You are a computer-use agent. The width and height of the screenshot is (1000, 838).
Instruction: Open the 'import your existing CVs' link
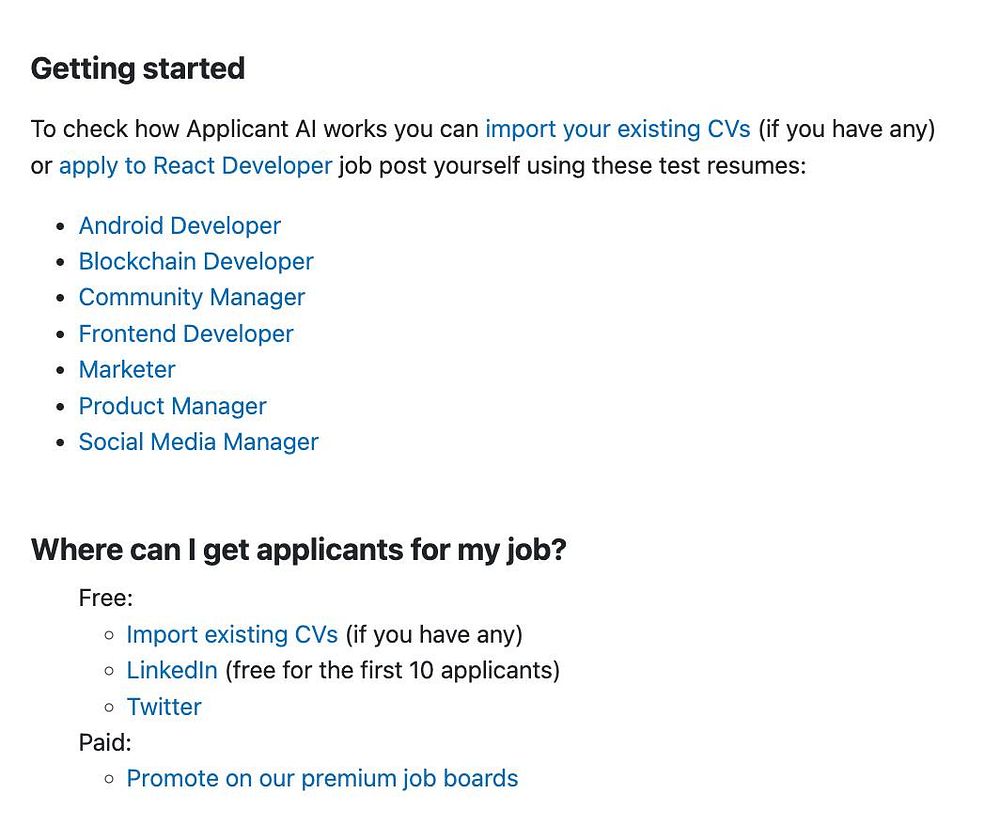617,129
